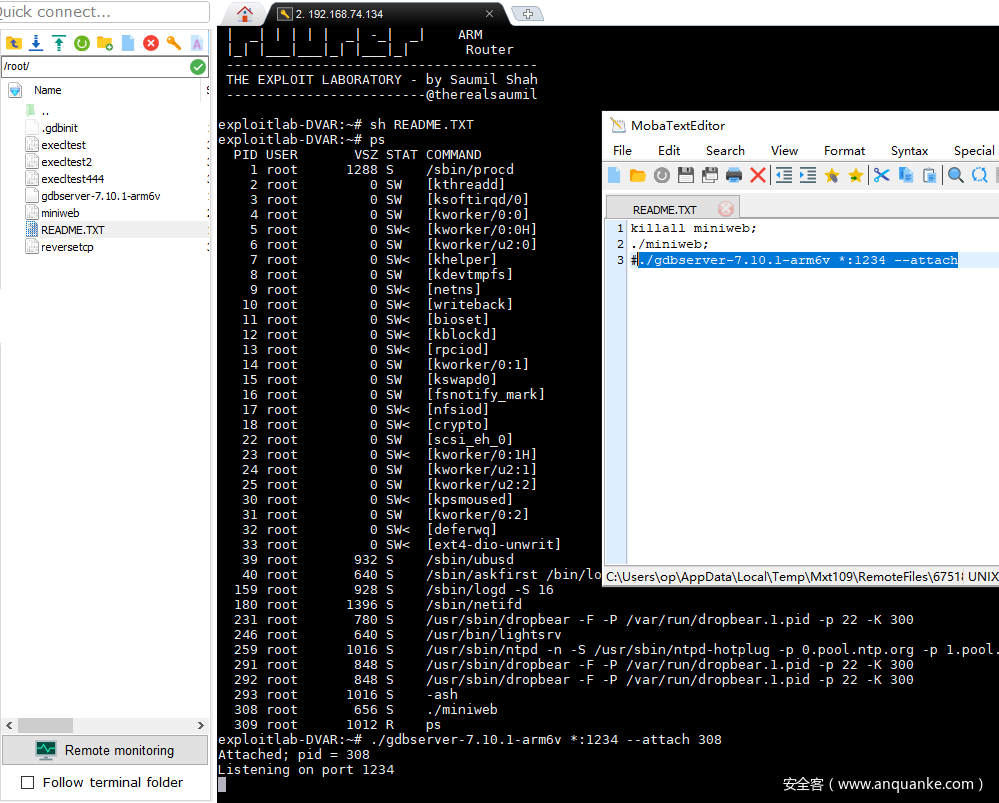999x803 pixels.
Task: Refresh the SFTP folder listing
Action: 81,43
